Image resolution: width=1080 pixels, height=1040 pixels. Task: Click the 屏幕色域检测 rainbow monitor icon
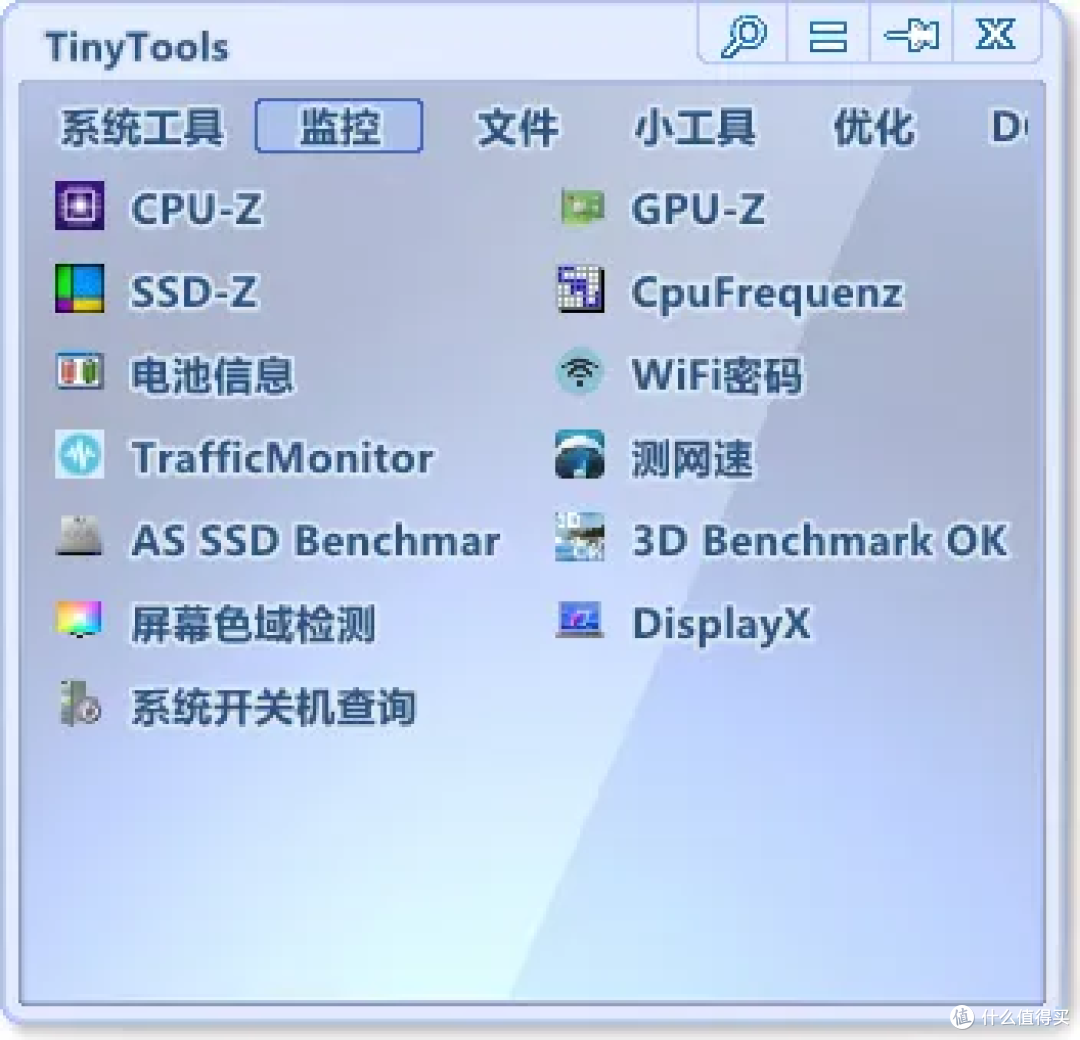(79, 618)
